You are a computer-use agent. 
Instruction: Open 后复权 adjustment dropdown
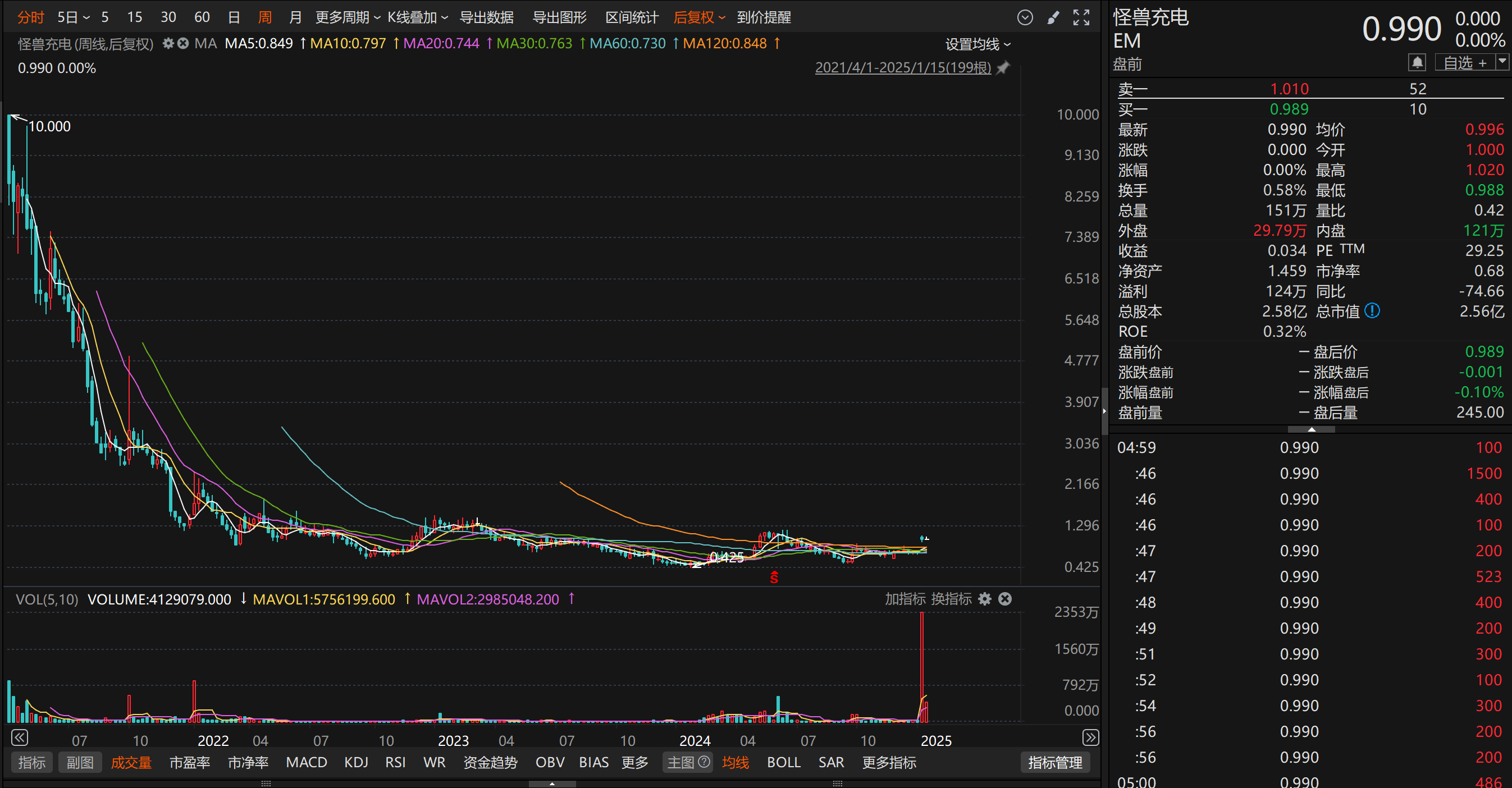(699, 17)
